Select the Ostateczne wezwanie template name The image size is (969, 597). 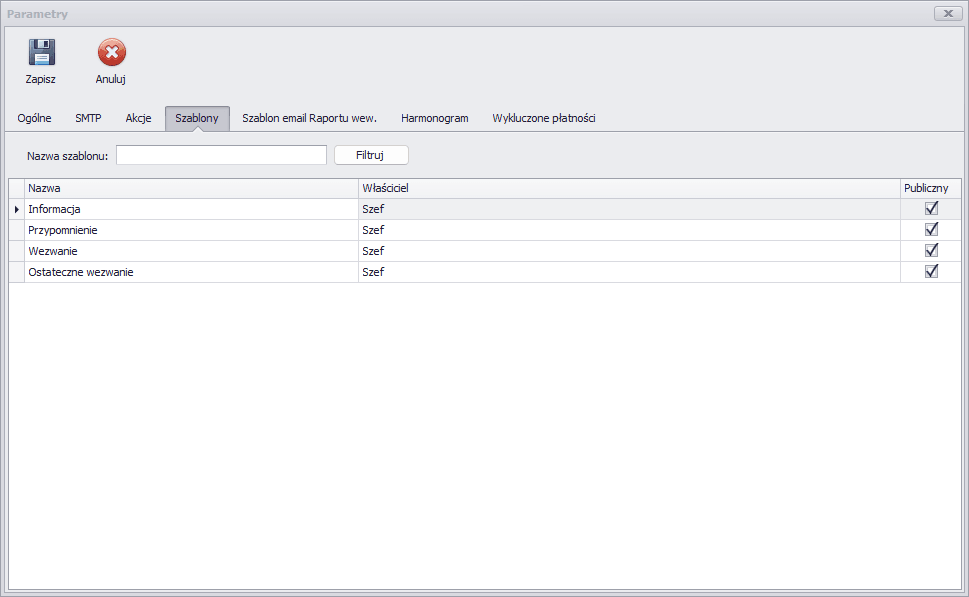point(80,272)
